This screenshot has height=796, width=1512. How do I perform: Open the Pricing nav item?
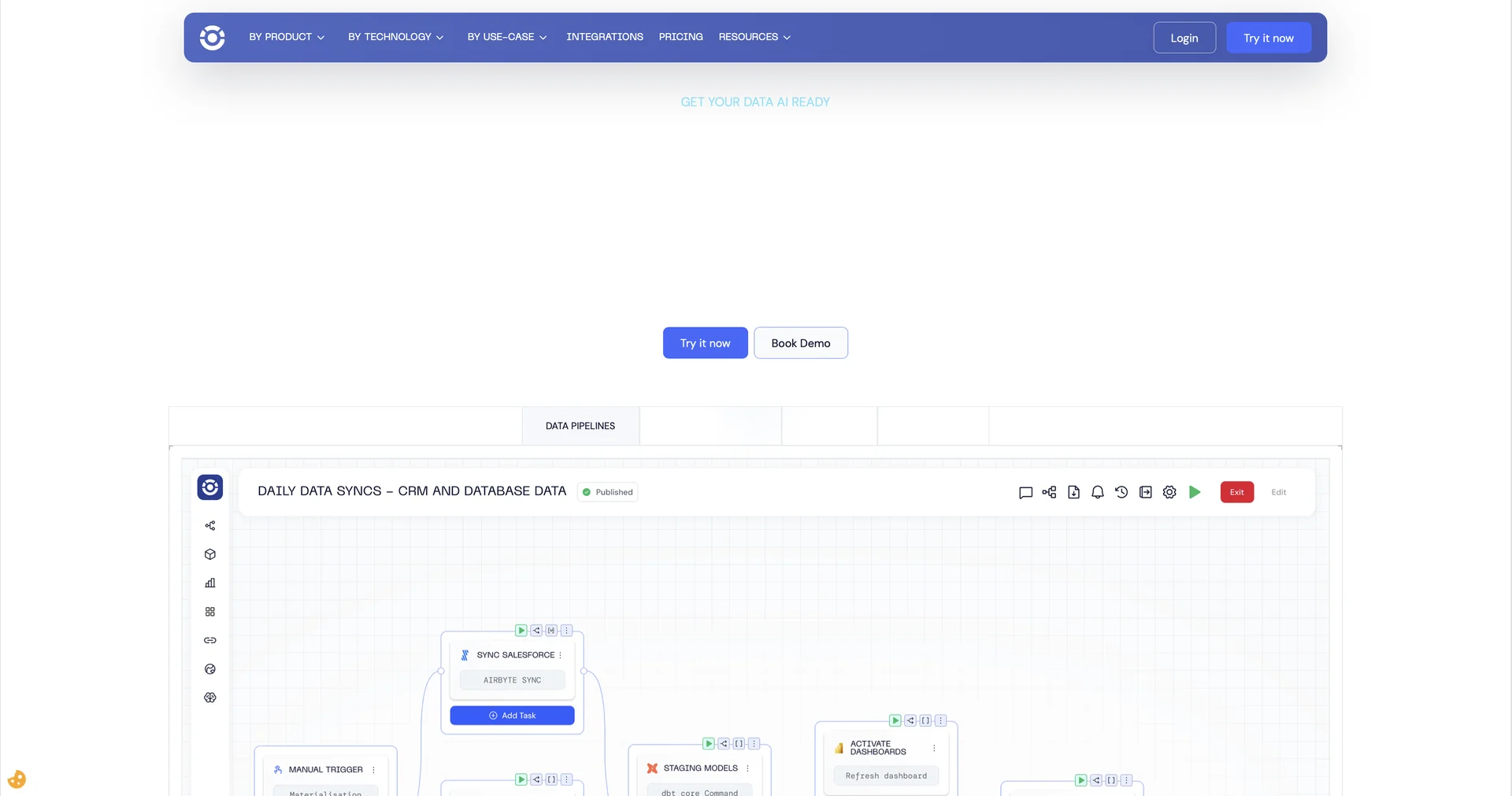coord(681,37)
